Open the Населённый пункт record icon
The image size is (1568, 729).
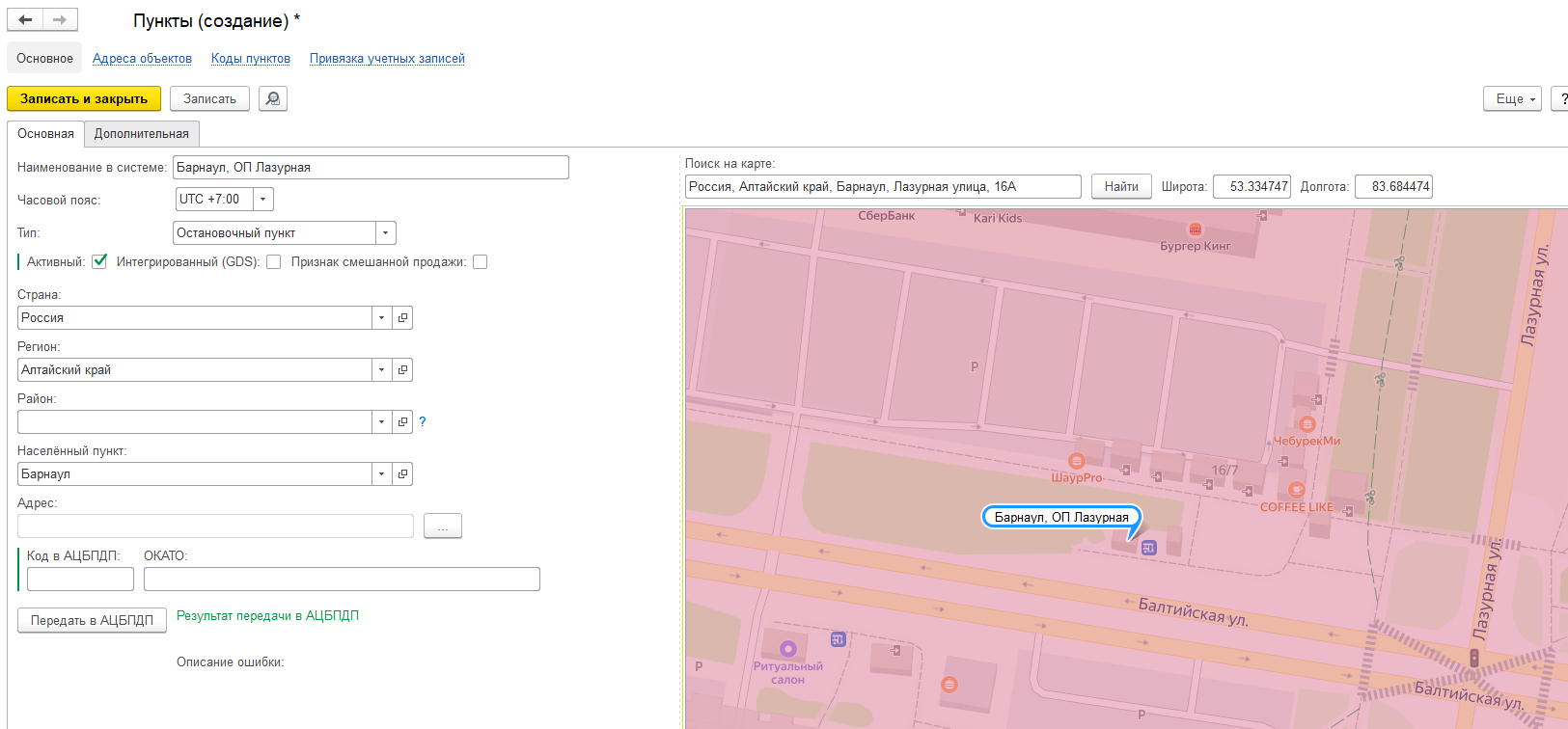pos(402,474)
